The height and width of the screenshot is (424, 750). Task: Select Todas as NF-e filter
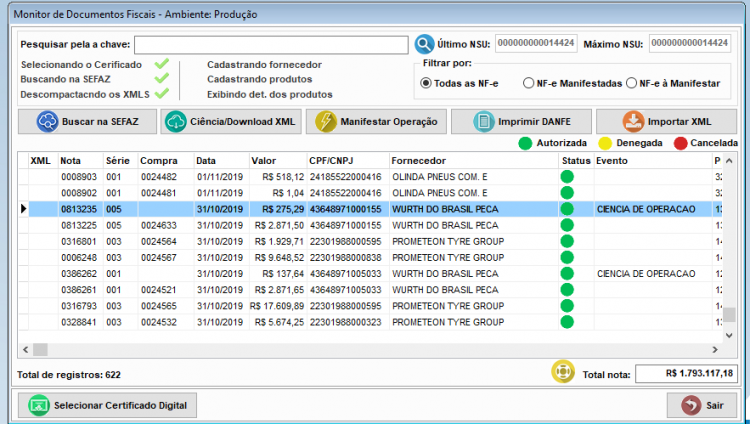(x=426, y=83)
